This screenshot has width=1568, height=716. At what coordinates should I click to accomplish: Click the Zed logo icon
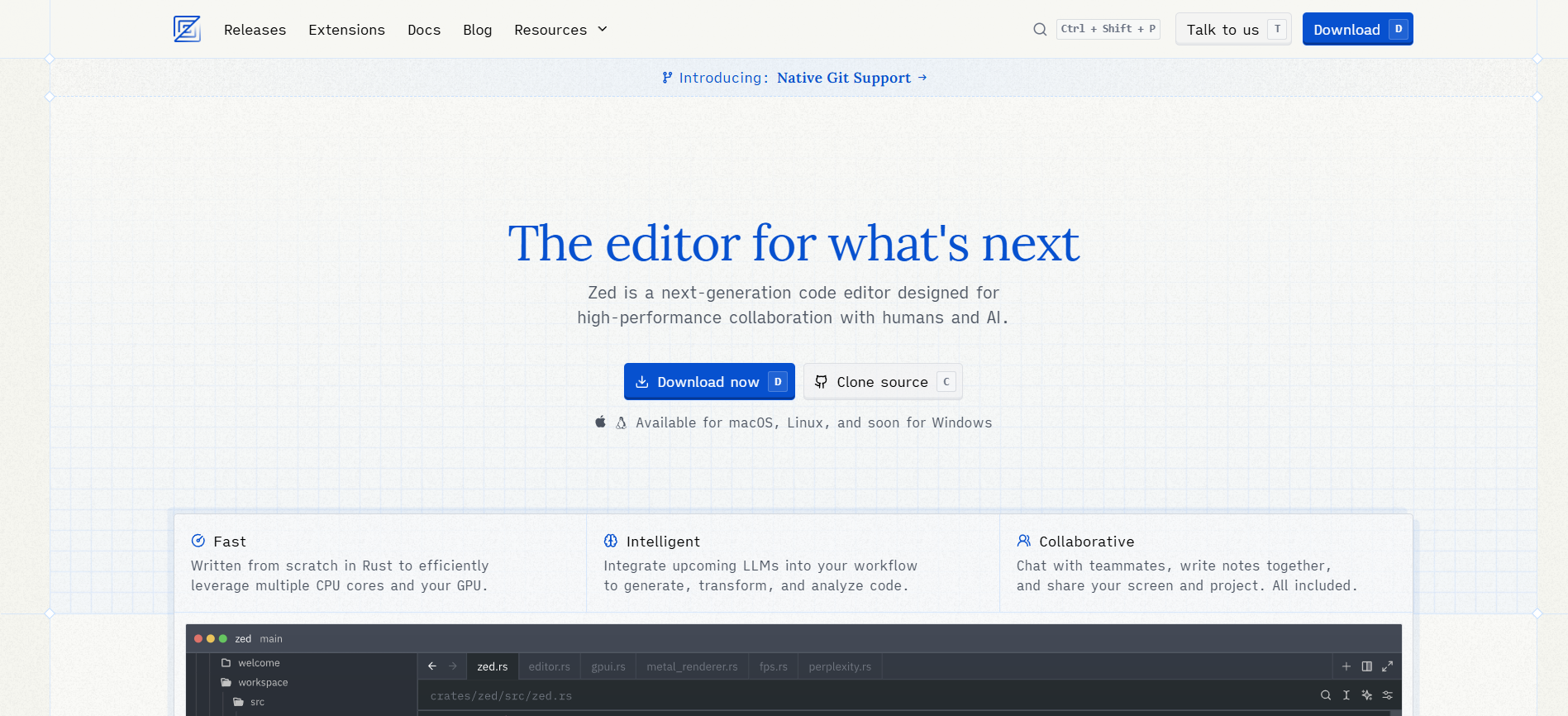[187, 29]
